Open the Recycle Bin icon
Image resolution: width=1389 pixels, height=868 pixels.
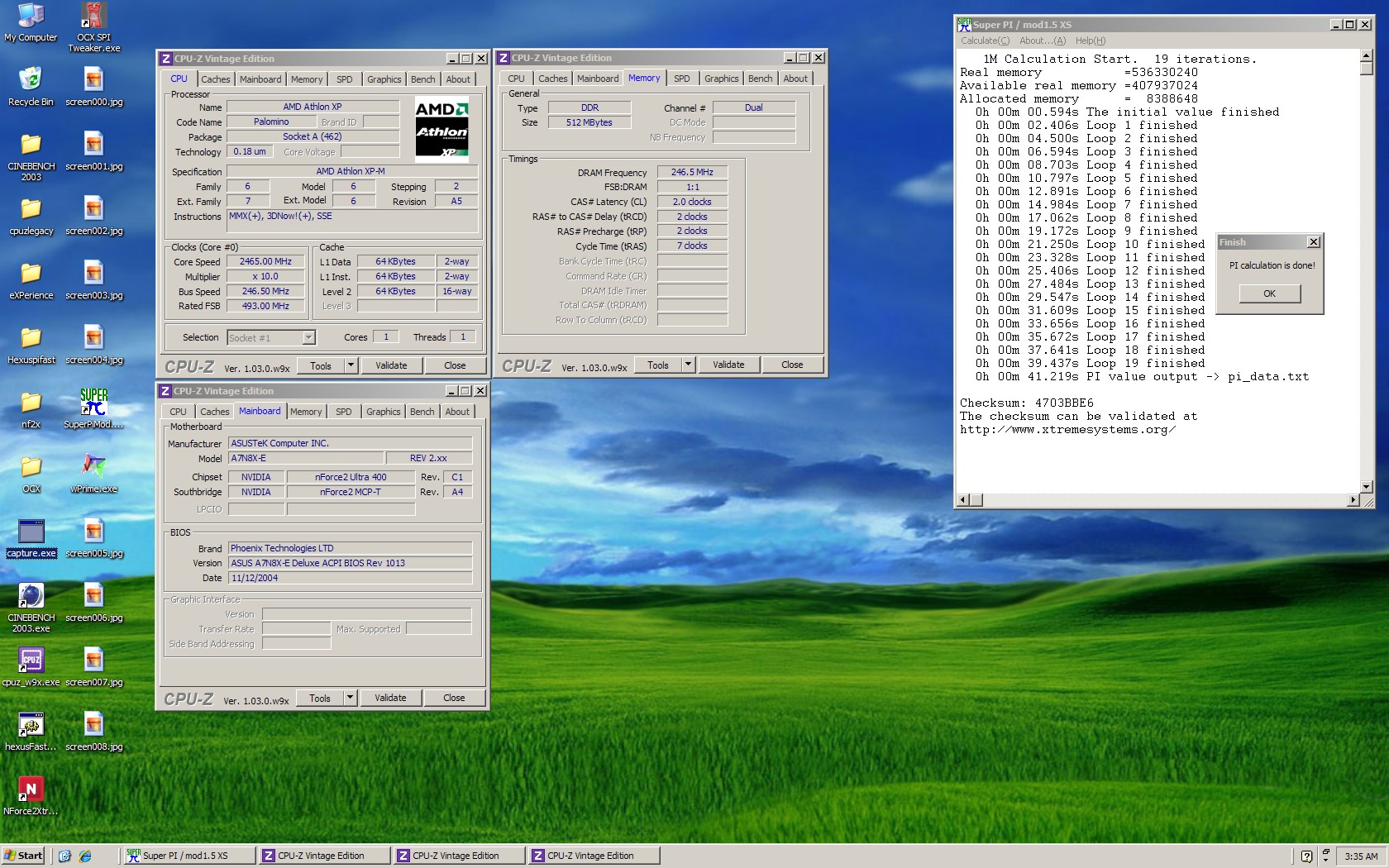pyautogui.click(x=31, y=87)
